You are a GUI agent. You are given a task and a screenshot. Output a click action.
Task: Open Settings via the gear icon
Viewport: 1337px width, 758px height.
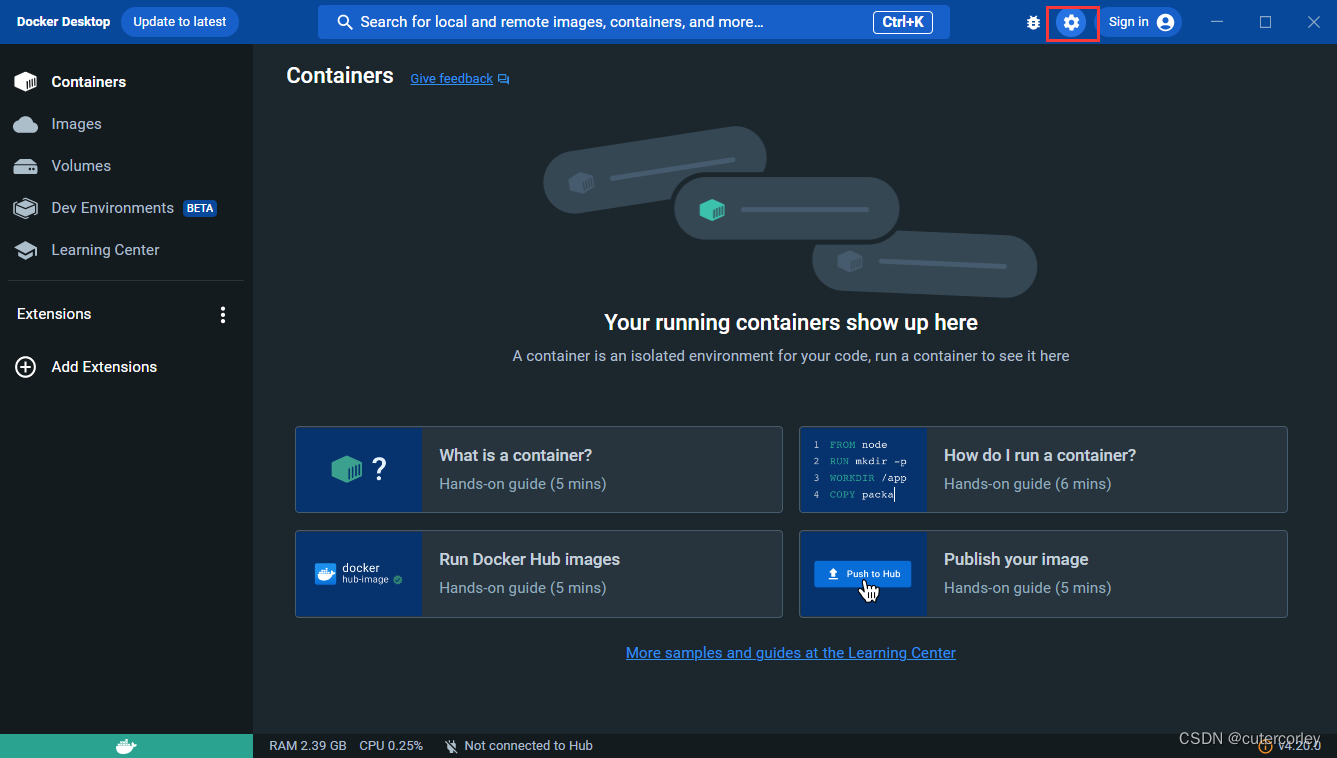[x=1071, y=22]
